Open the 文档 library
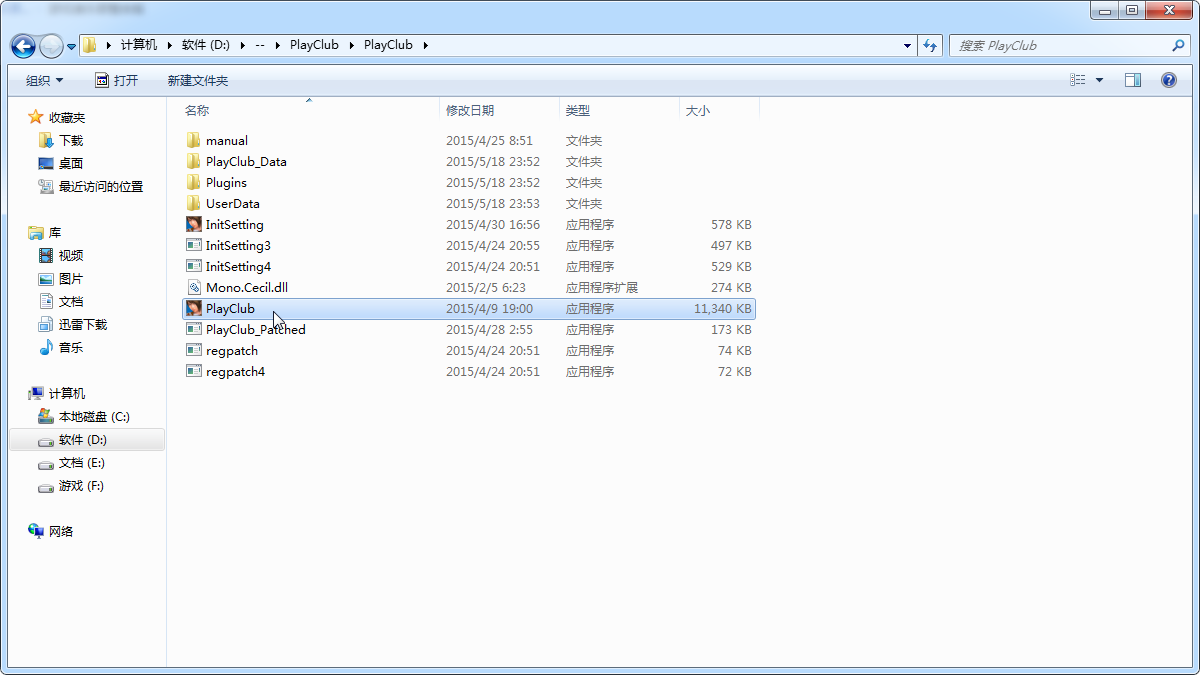This screenshot has height=675, width=1200. coord(71,302)
